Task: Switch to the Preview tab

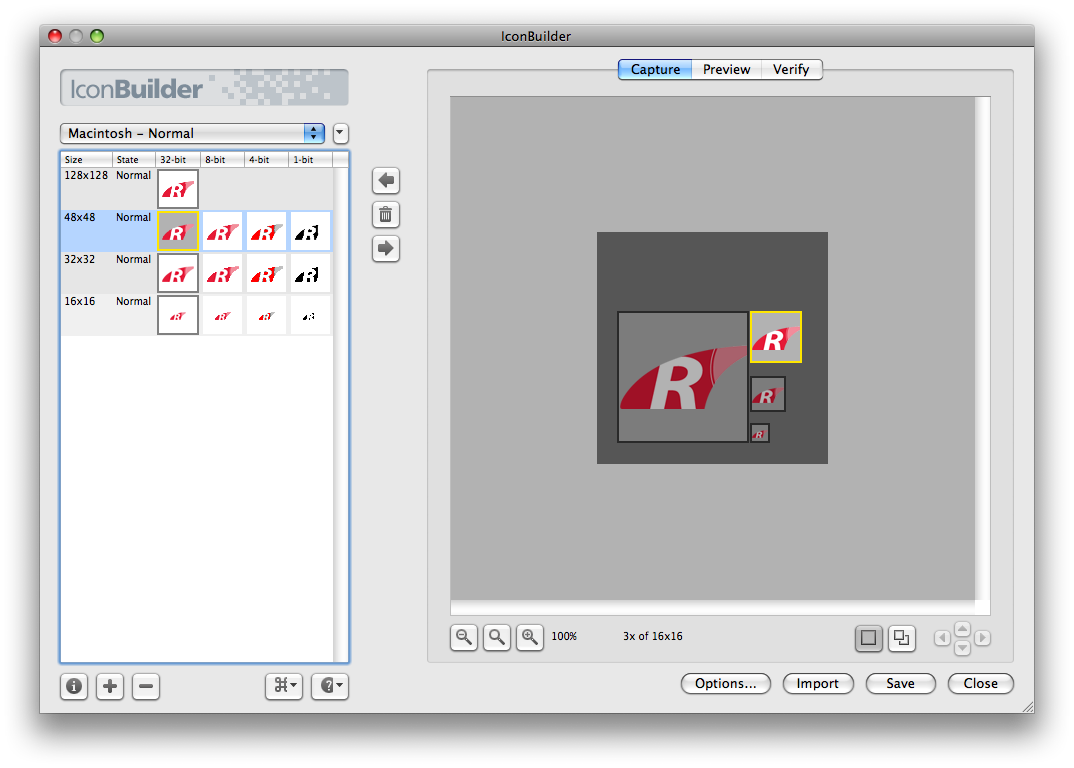Action: coord(726,69)
